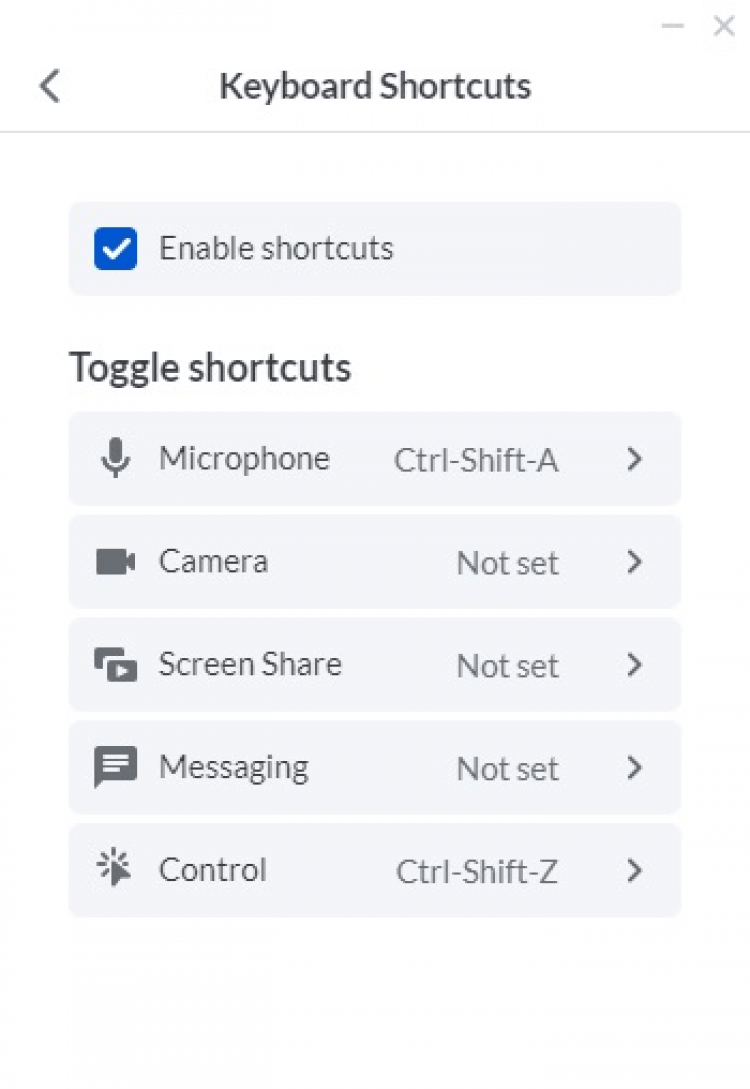Viewport: 750px width, 1089px height.
Task: Expand Screen Share shortcut chevron
Action: click(634, 665)
